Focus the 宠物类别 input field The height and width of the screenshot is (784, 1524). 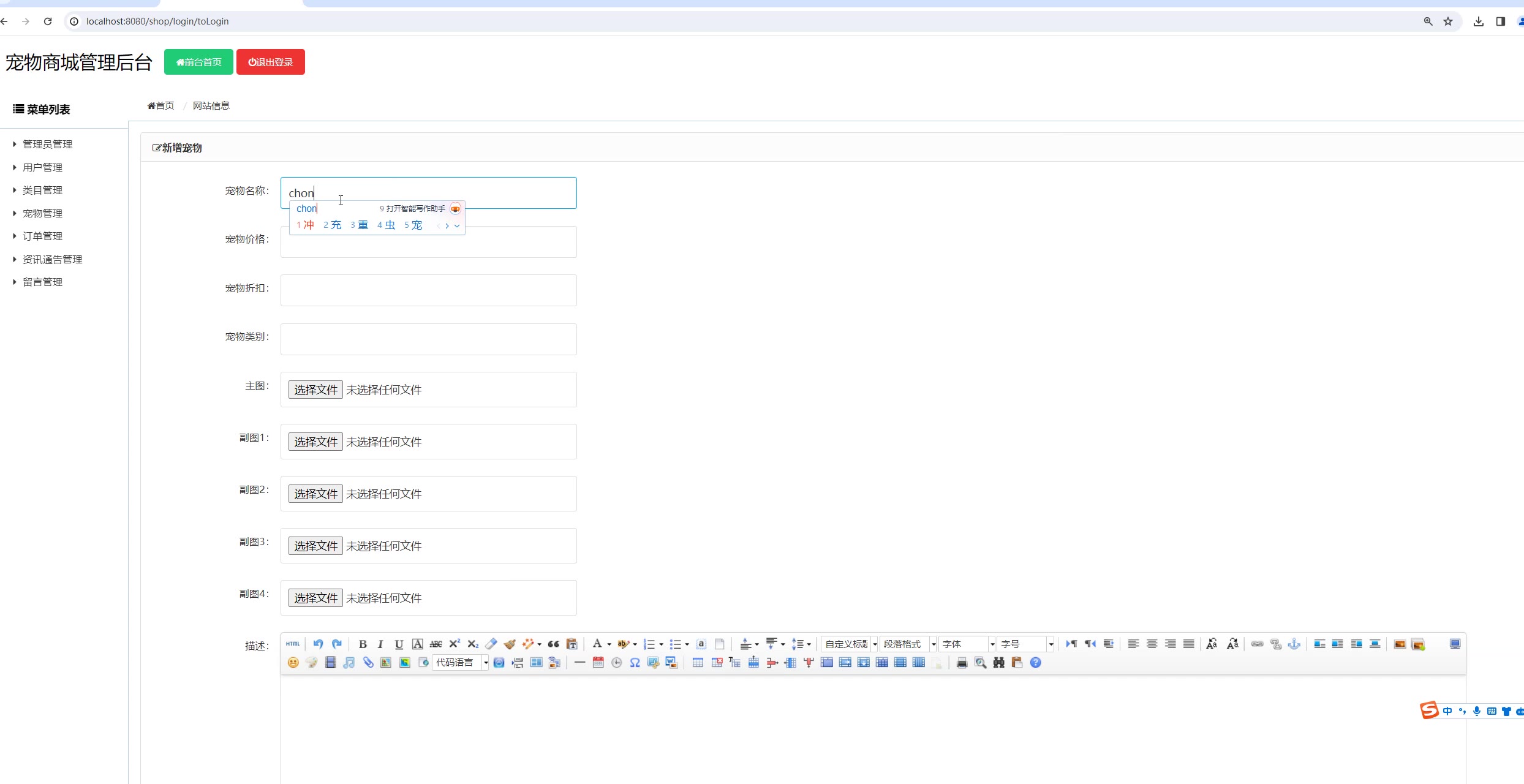pos(429,339)
